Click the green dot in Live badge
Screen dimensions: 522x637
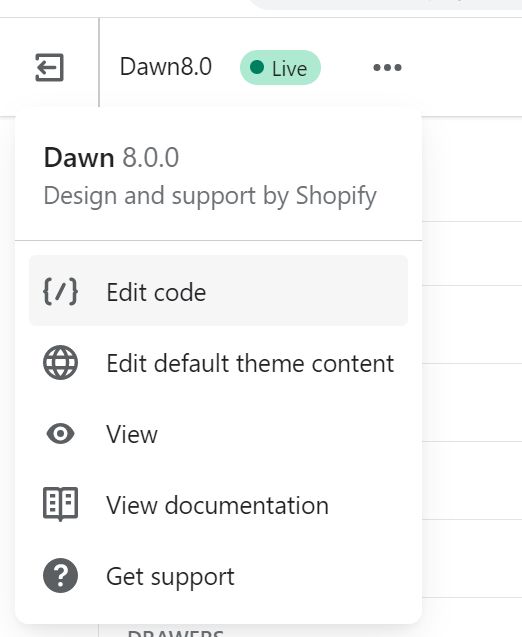coord(257,67)
